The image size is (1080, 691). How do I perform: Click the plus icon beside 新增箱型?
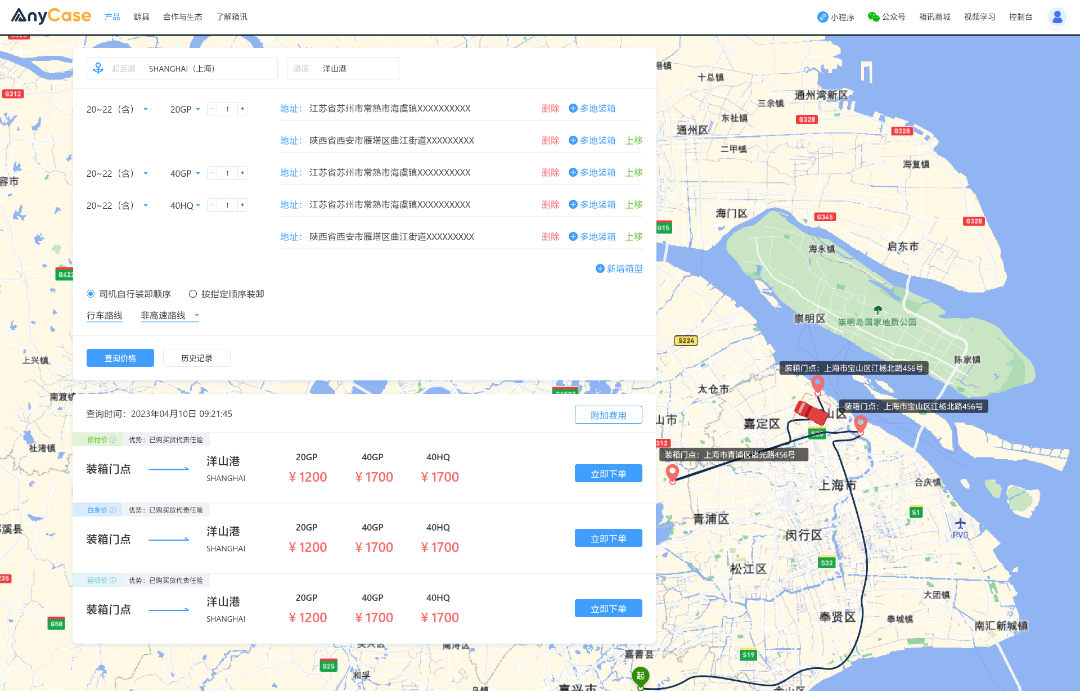pos(599,269)
